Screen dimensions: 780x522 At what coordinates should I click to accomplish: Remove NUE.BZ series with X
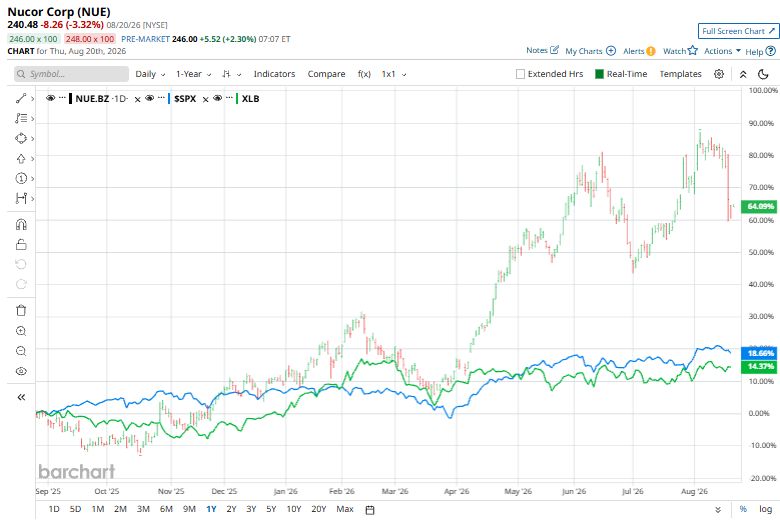coord(137,99)
